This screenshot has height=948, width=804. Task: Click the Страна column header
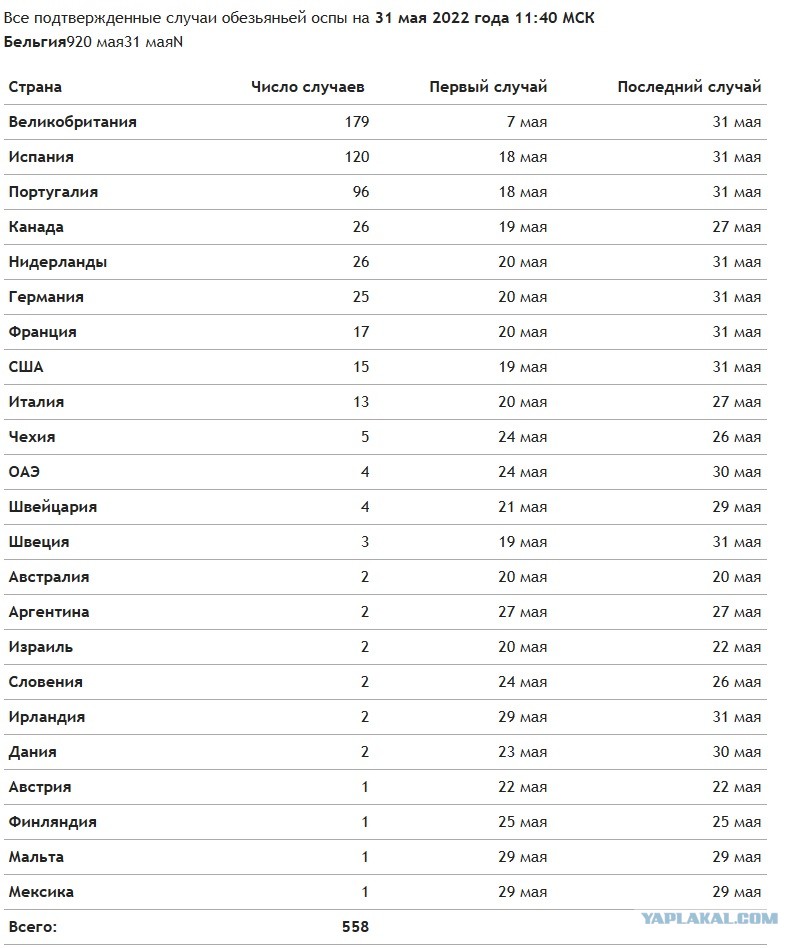click(x=35, y=87)
